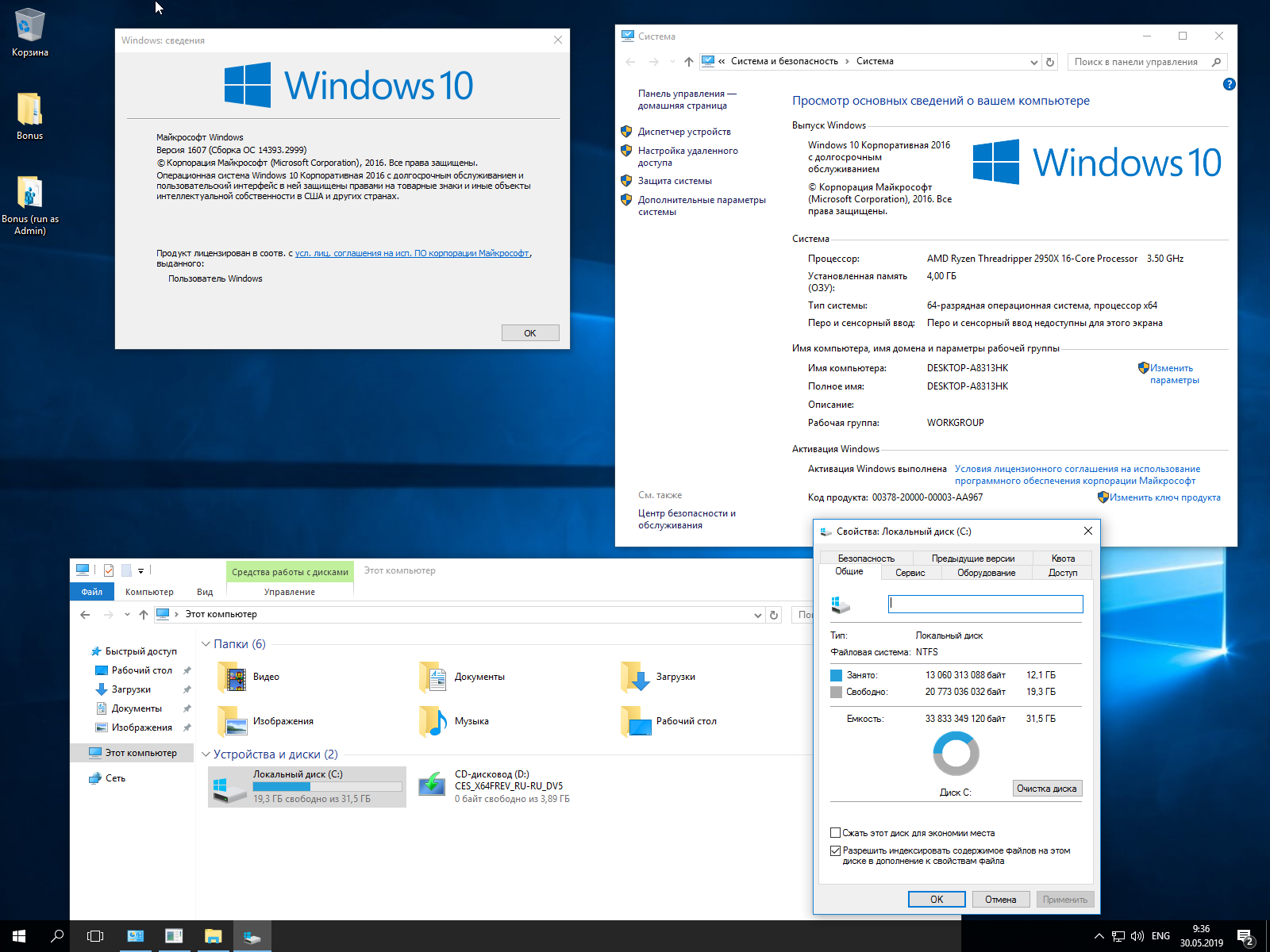Select Bonus (run as Admin) desktop icon
Viewport: 1270px width, 952px height.
point(30,205)
